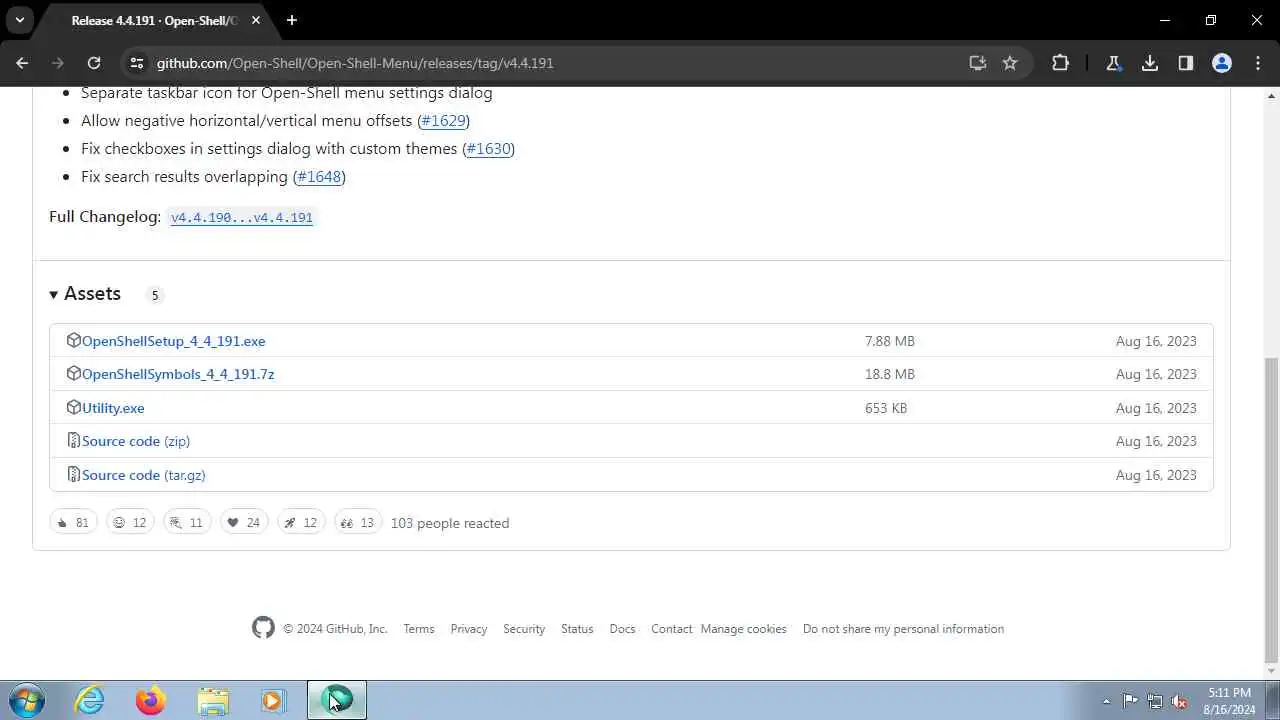Open site information icon in address bar
This screenshot has width=1280, height=720.
[x=137, y=63]
